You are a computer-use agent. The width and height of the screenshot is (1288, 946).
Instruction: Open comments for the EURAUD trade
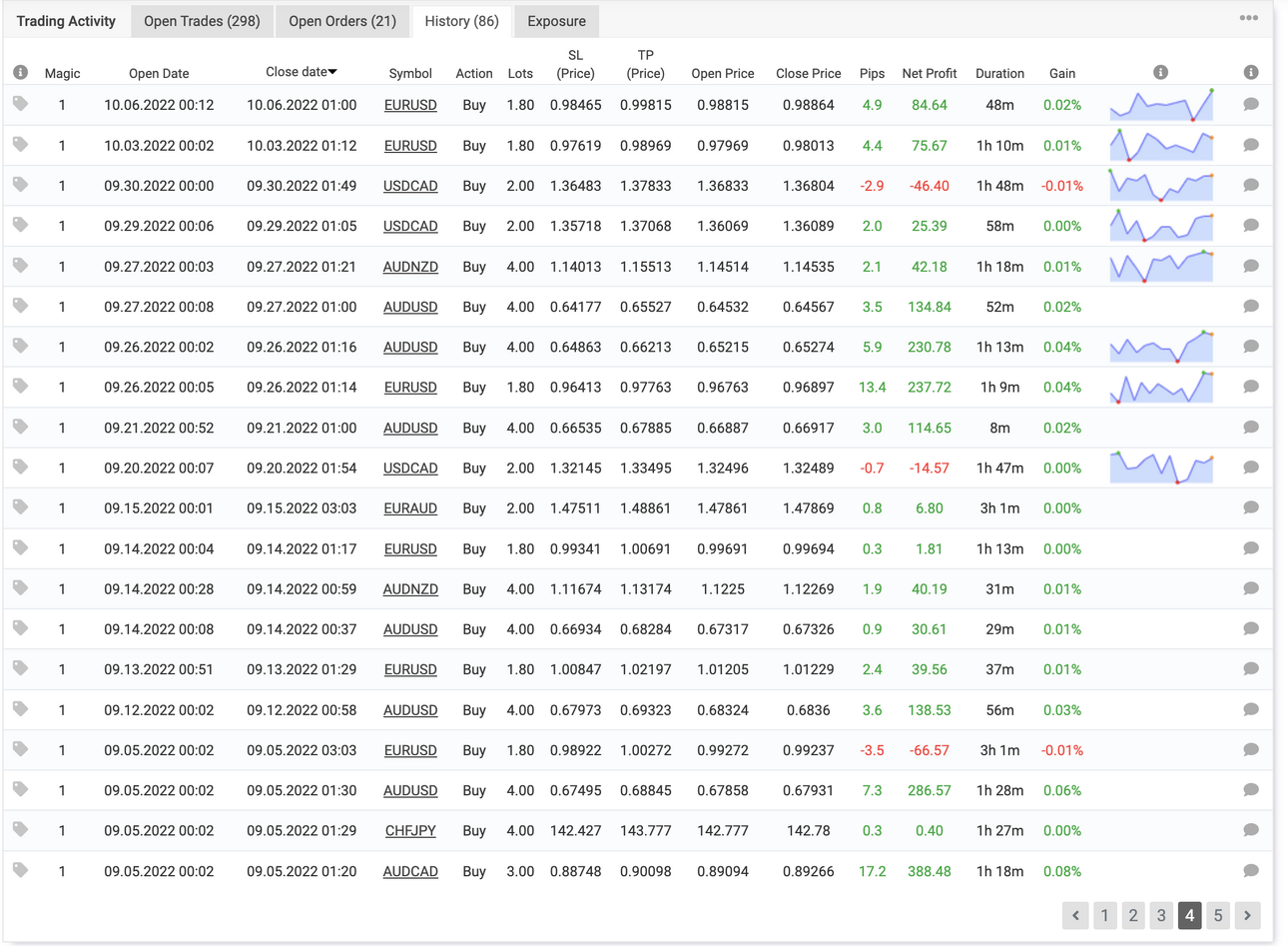(x=1251, y=507)
